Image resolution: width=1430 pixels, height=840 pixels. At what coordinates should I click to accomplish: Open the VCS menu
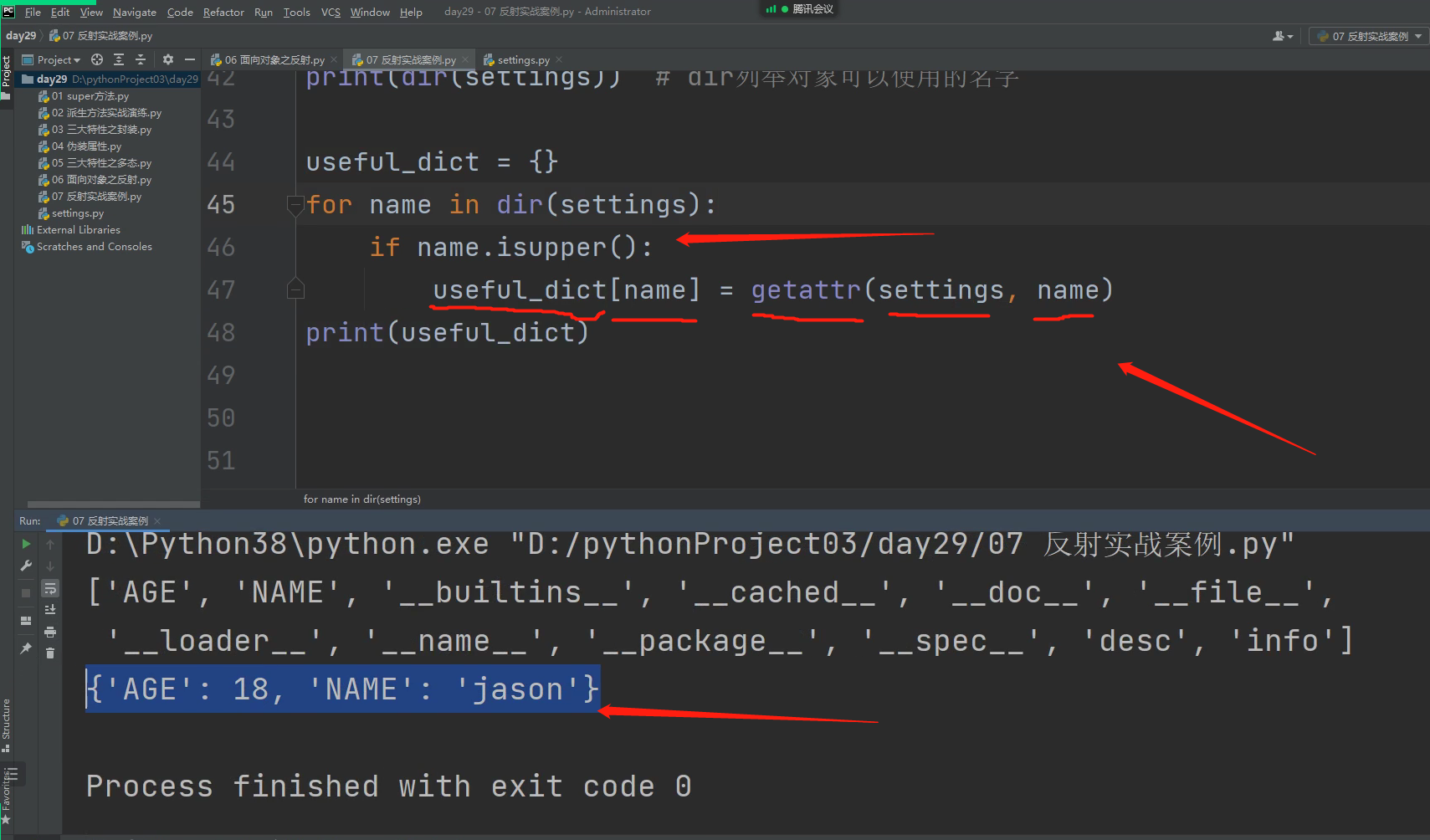[x=331, y=12]
